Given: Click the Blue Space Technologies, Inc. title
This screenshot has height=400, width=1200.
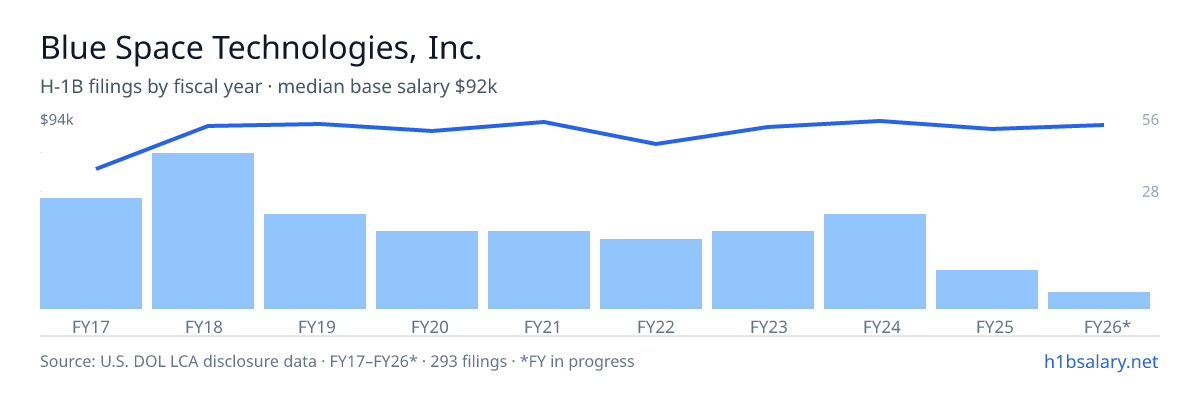Looking at the screenshot, I should [x=261, y=47].
